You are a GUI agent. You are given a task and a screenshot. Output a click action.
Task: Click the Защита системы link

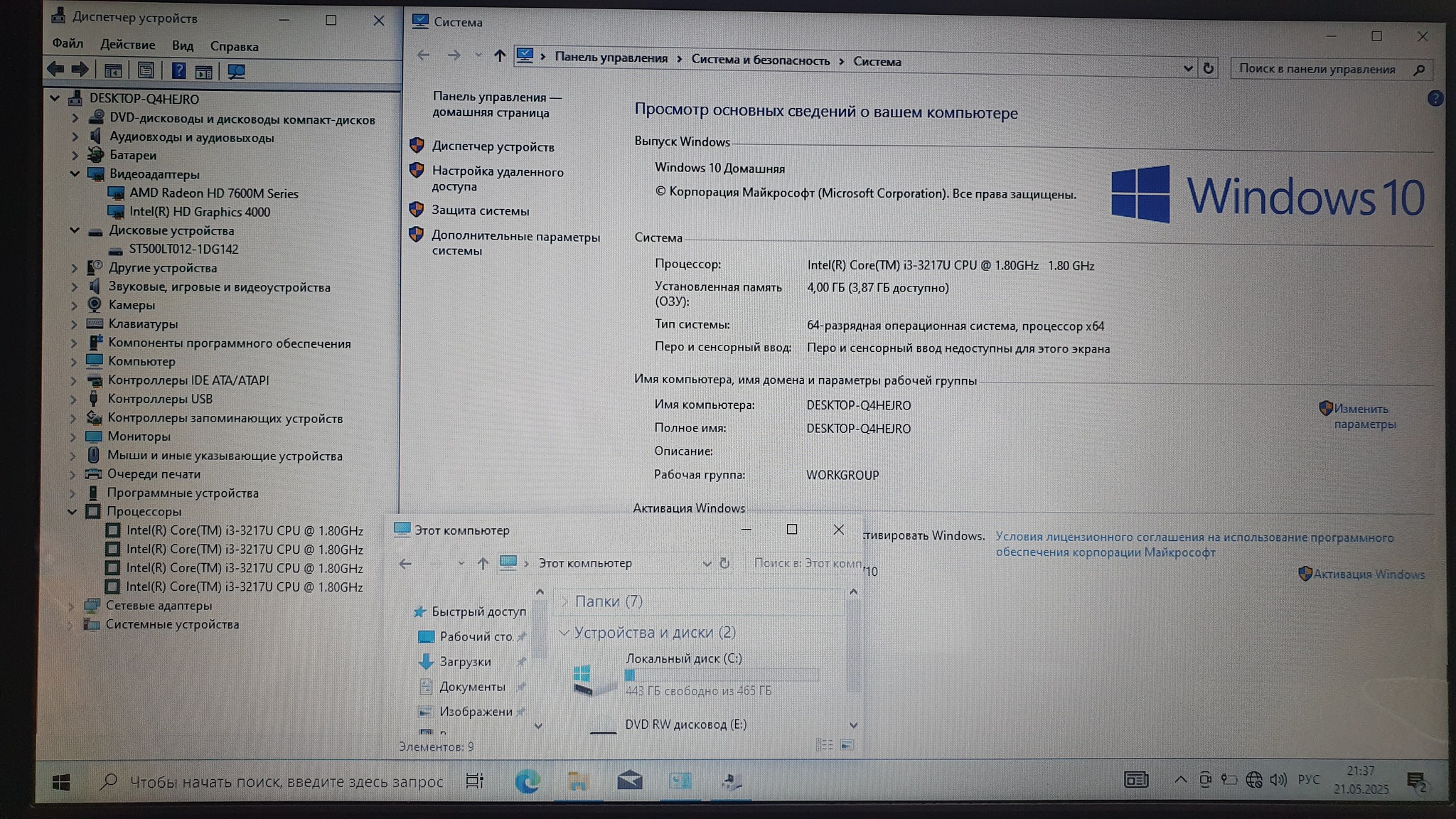(480, 210)
